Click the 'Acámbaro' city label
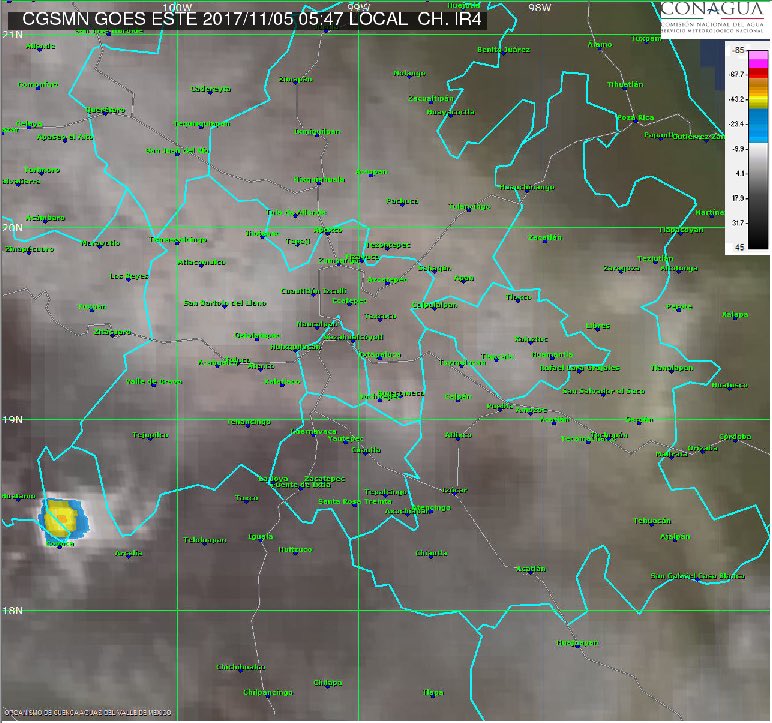This screenshot has width=772, height=723. pyautogui.click(x=45, y=218)
